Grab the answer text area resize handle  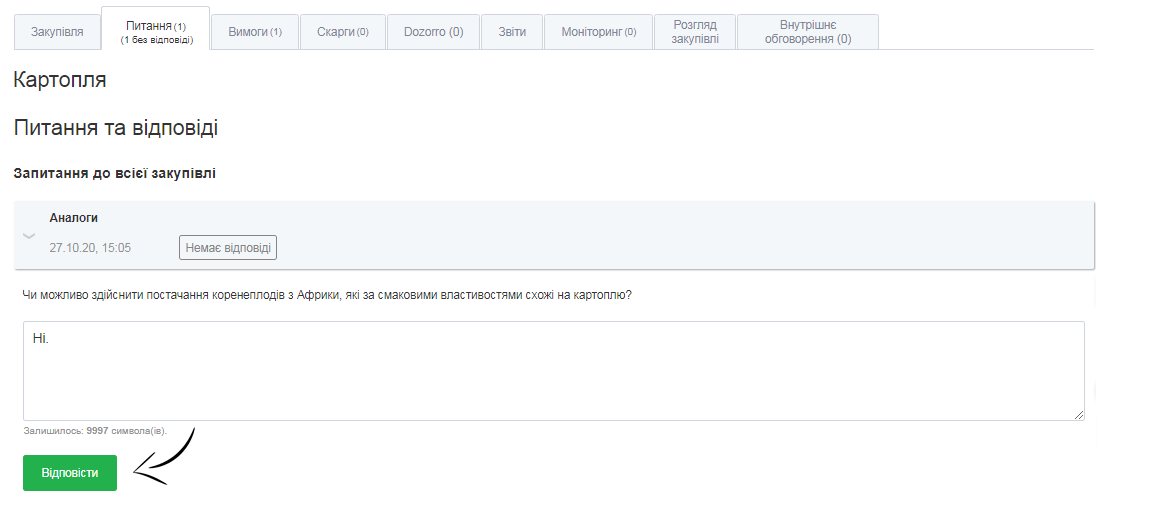coord(1079,415)
